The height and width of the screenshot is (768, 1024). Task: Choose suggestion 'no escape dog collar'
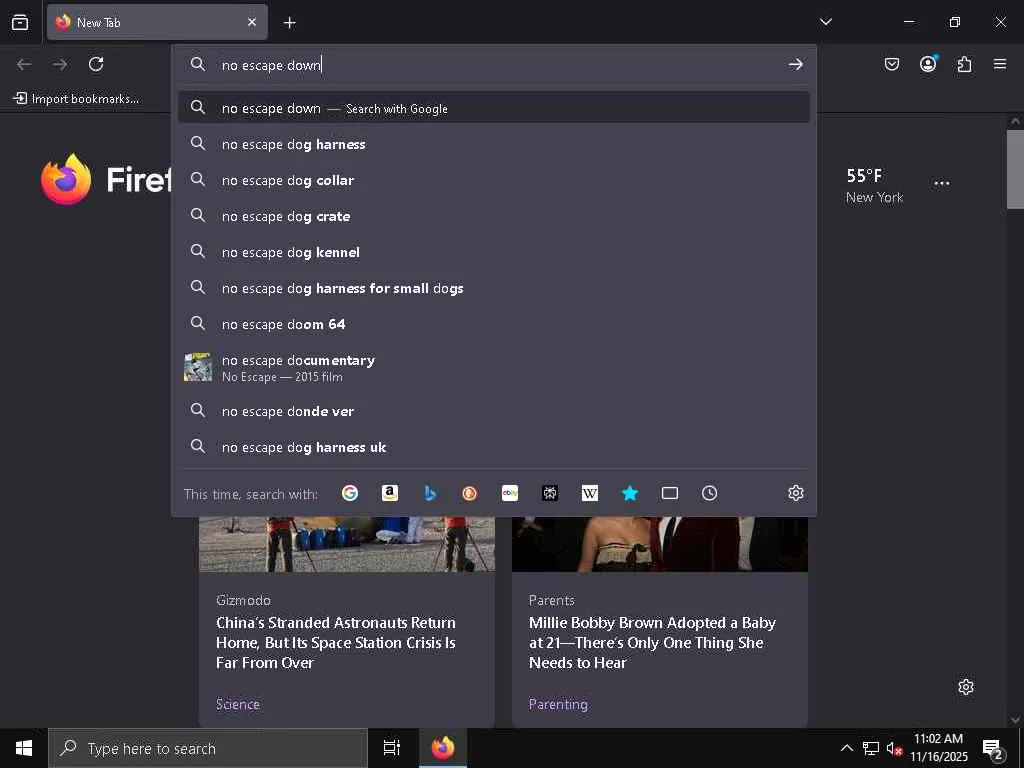click(494, 180)
